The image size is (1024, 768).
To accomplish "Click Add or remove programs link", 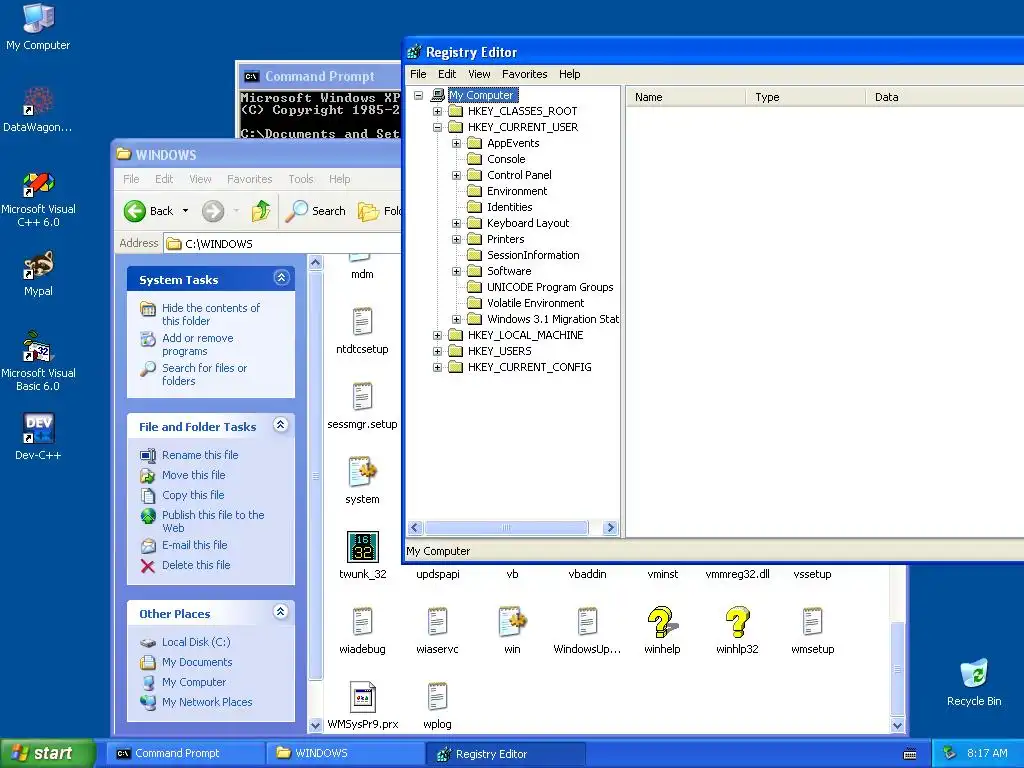I will tap(197, 344).
